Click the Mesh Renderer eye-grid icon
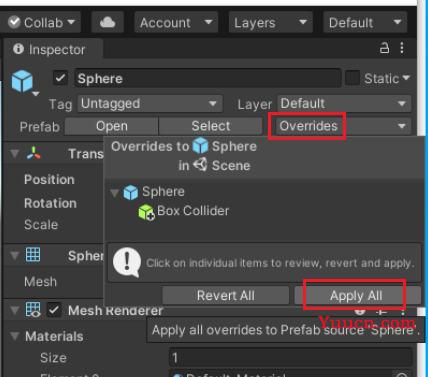428x377 pixels. [33, 310]
